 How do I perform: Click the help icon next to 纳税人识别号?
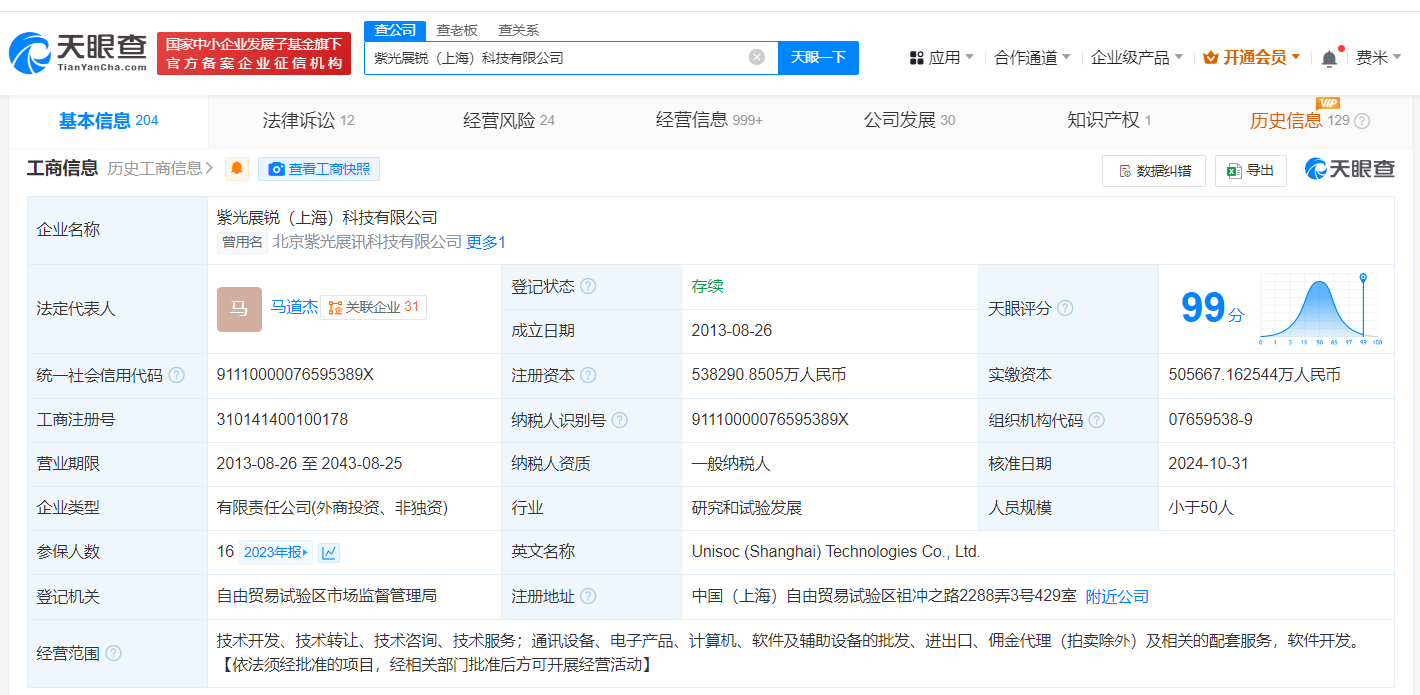(x=620, y=420)
